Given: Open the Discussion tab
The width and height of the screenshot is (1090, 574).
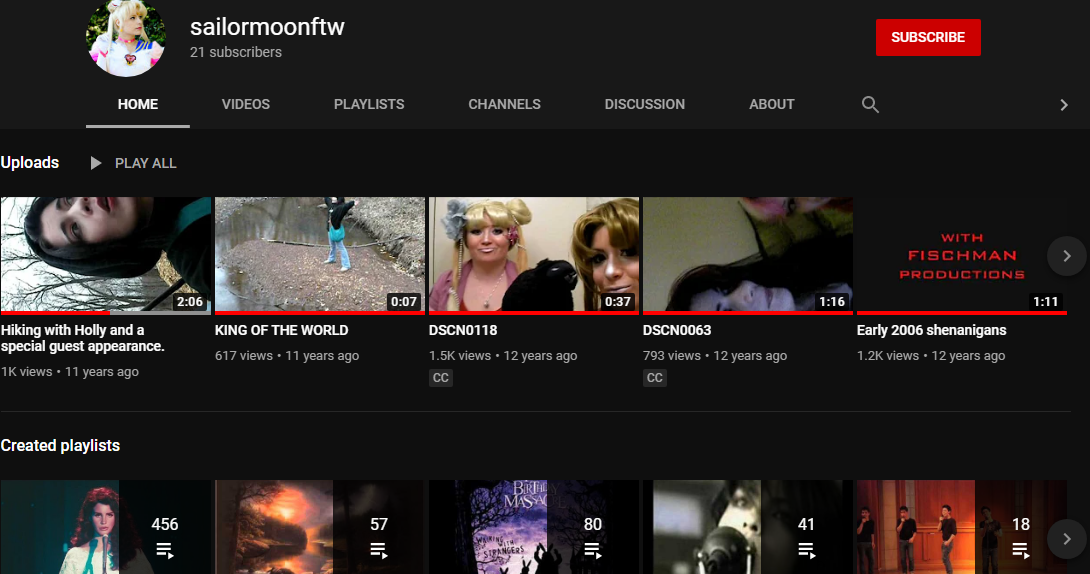Looking at the screenshot, I should click(x=644, y=104).
